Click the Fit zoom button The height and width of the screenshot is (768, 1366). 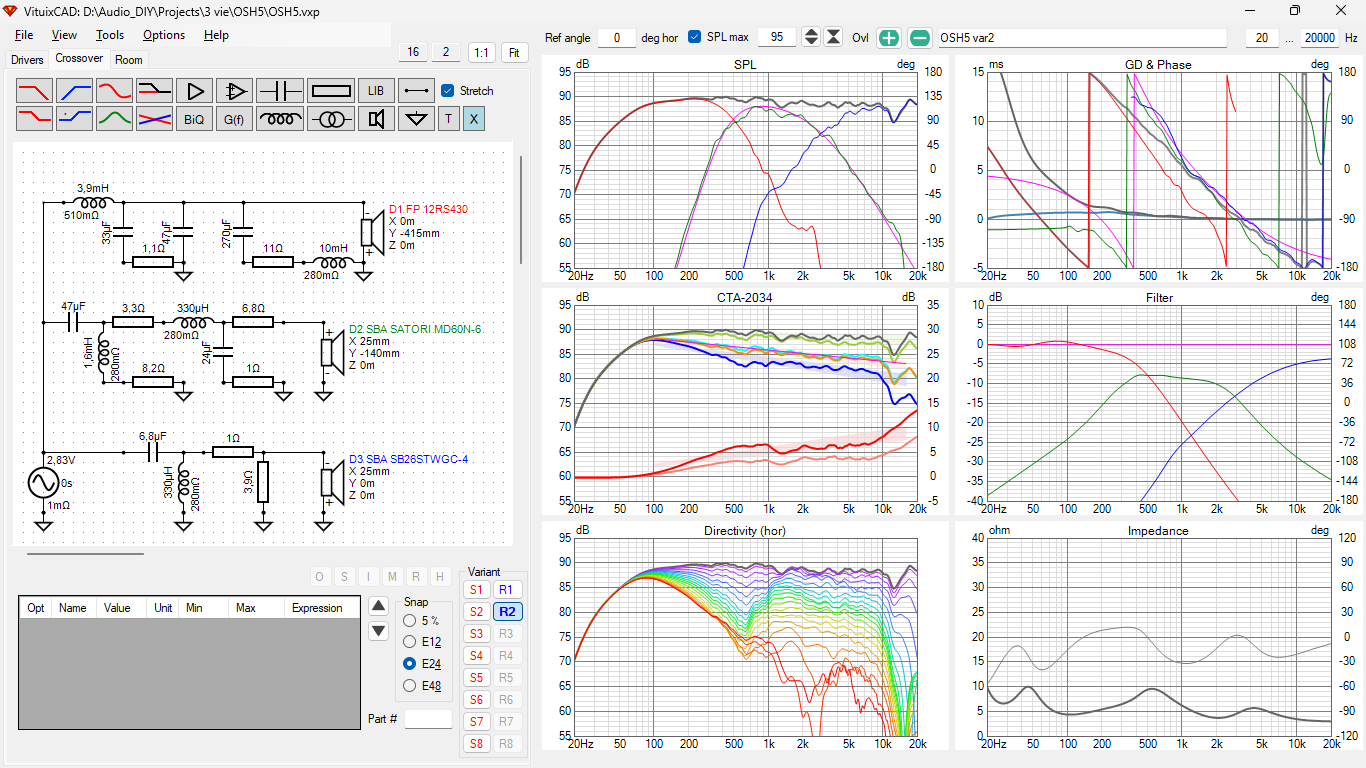[x=515, y=52]
